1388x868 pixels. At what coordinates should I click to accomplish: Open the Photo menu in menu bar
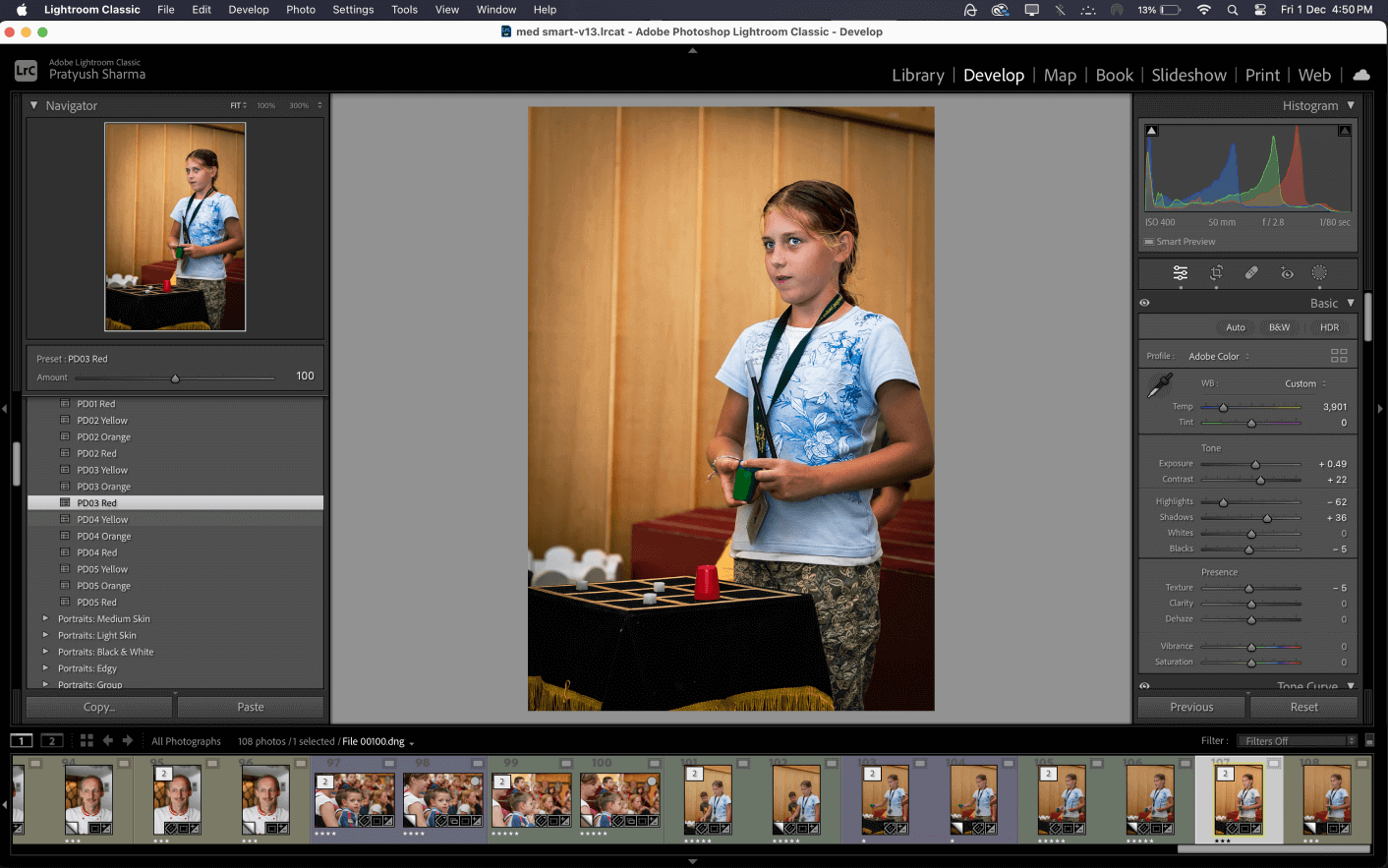point(301,10)
